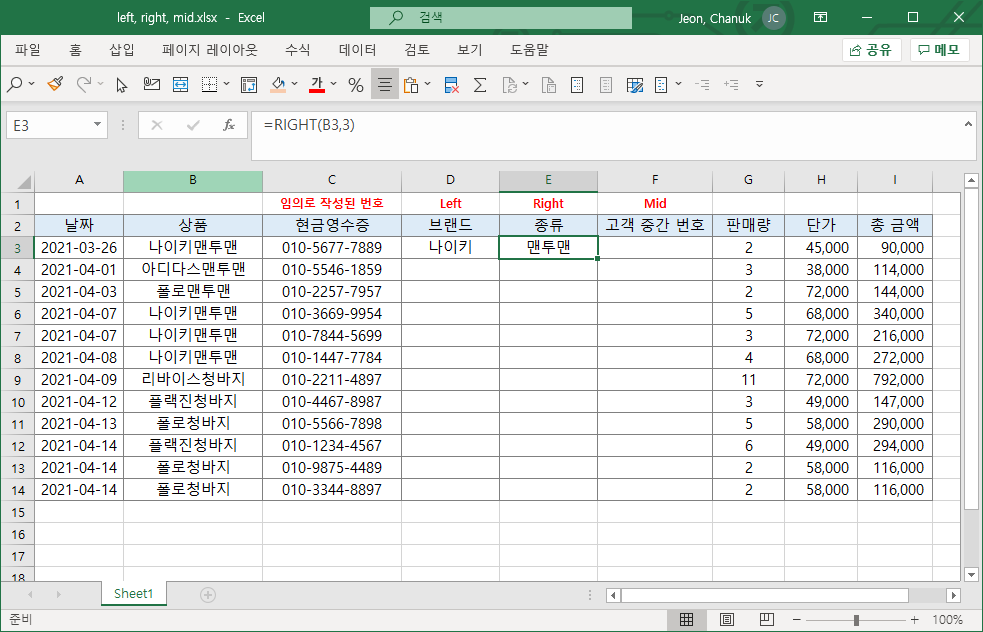Image resolution: width=983 pixels, height=632 pixels.
Task: Click the 메모 comments button
Action: click(x=940, y=50)
